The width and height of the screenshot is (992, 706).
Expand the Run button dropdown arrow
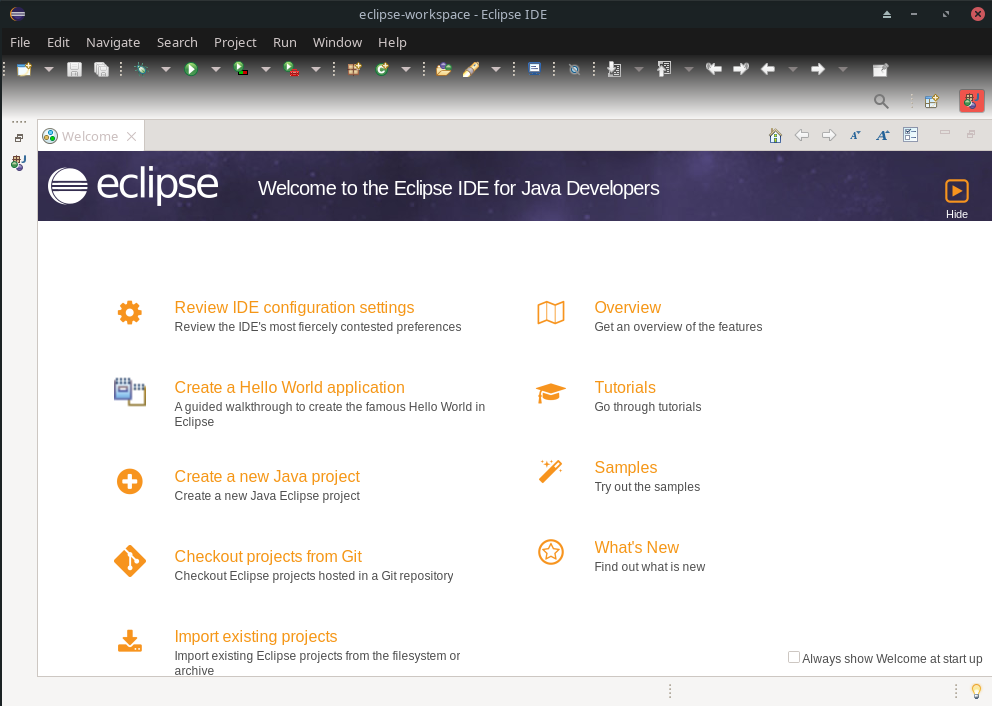(215, 69)
